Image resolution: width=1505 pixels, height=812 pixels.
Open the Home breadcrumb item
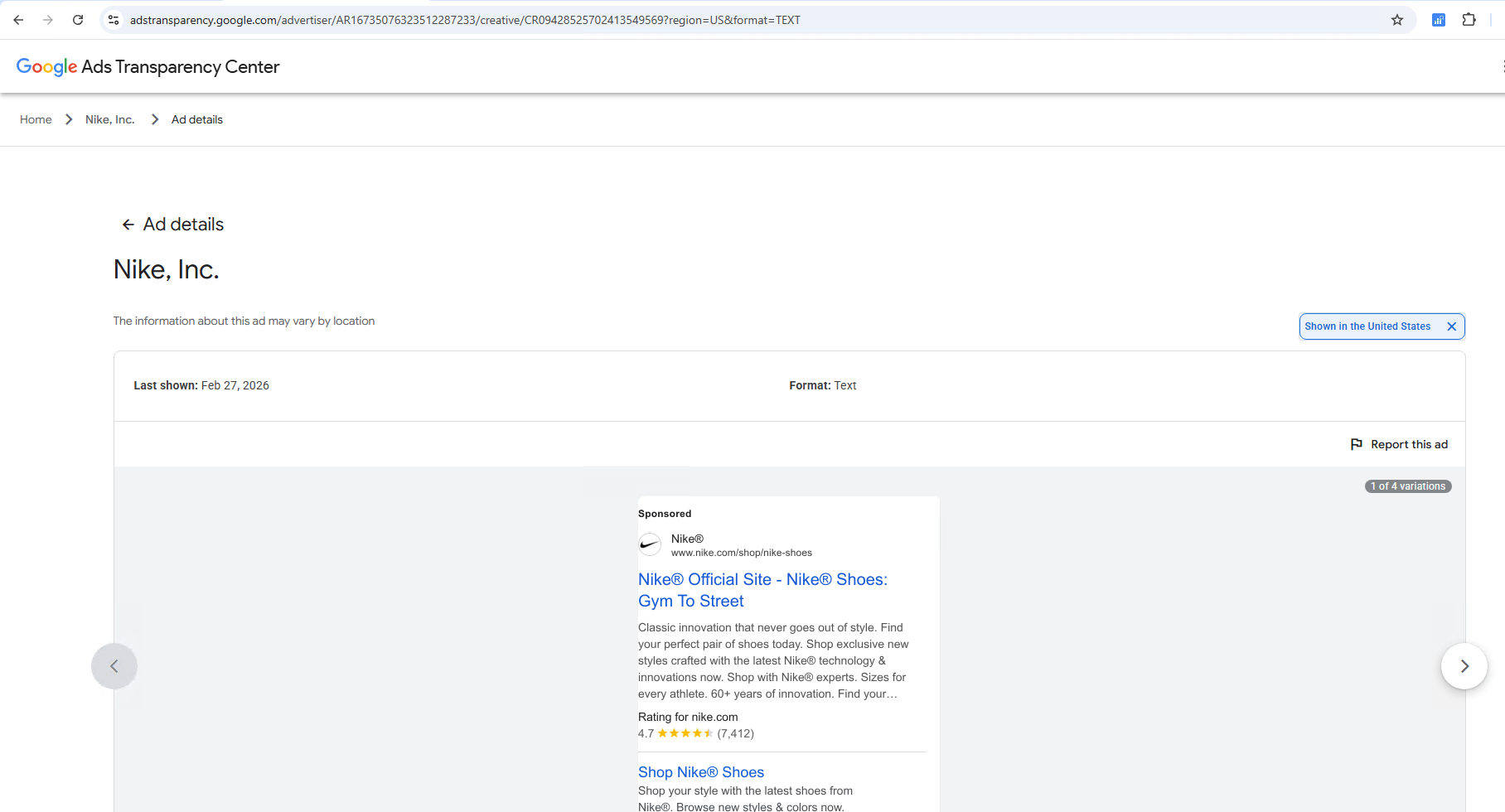[x=36, y=119]
